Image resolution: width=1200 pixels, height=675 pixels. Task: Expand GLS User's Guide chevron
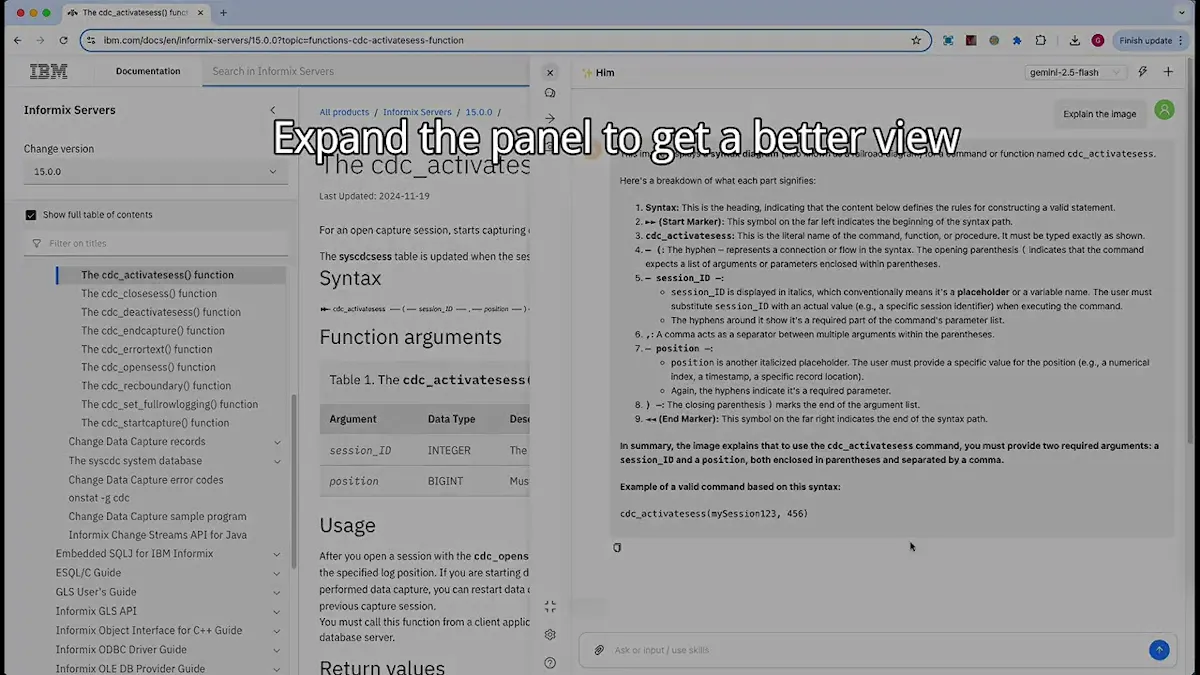[277, 592]
